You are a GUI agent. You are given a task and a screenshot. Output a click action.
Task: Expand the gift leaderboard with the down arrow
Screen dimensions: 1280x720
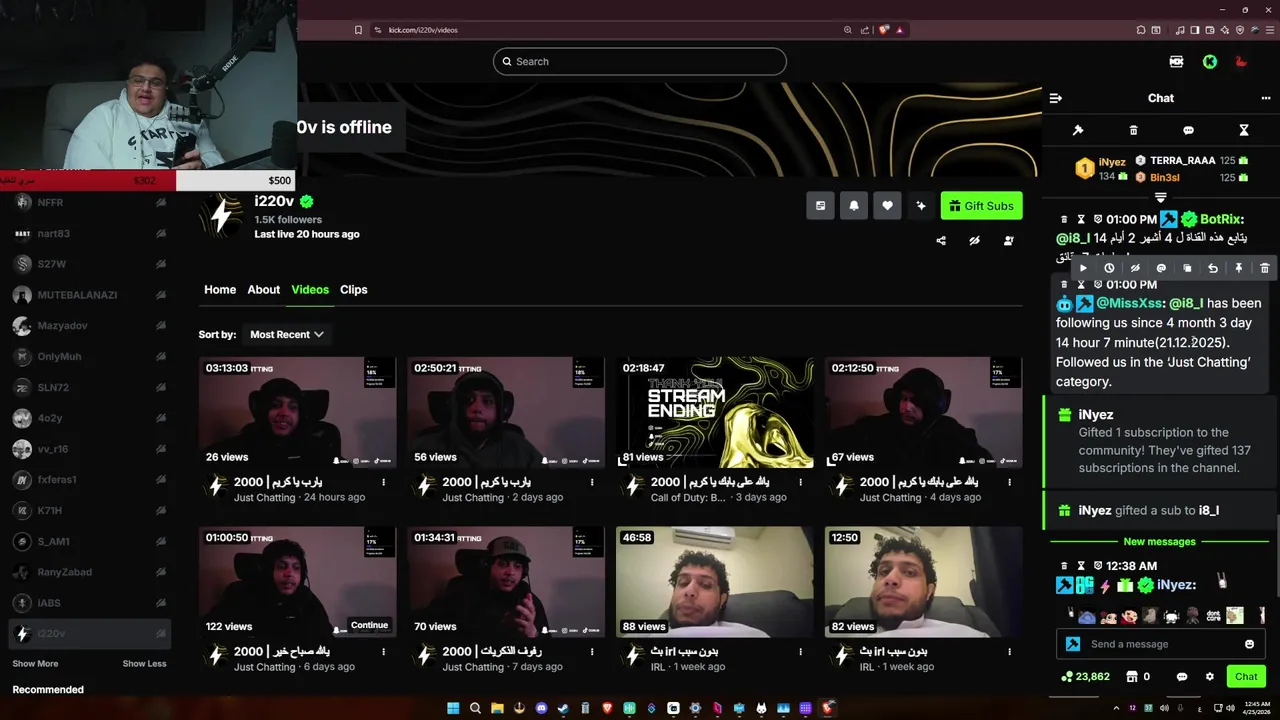click(x=1160, y=196)
